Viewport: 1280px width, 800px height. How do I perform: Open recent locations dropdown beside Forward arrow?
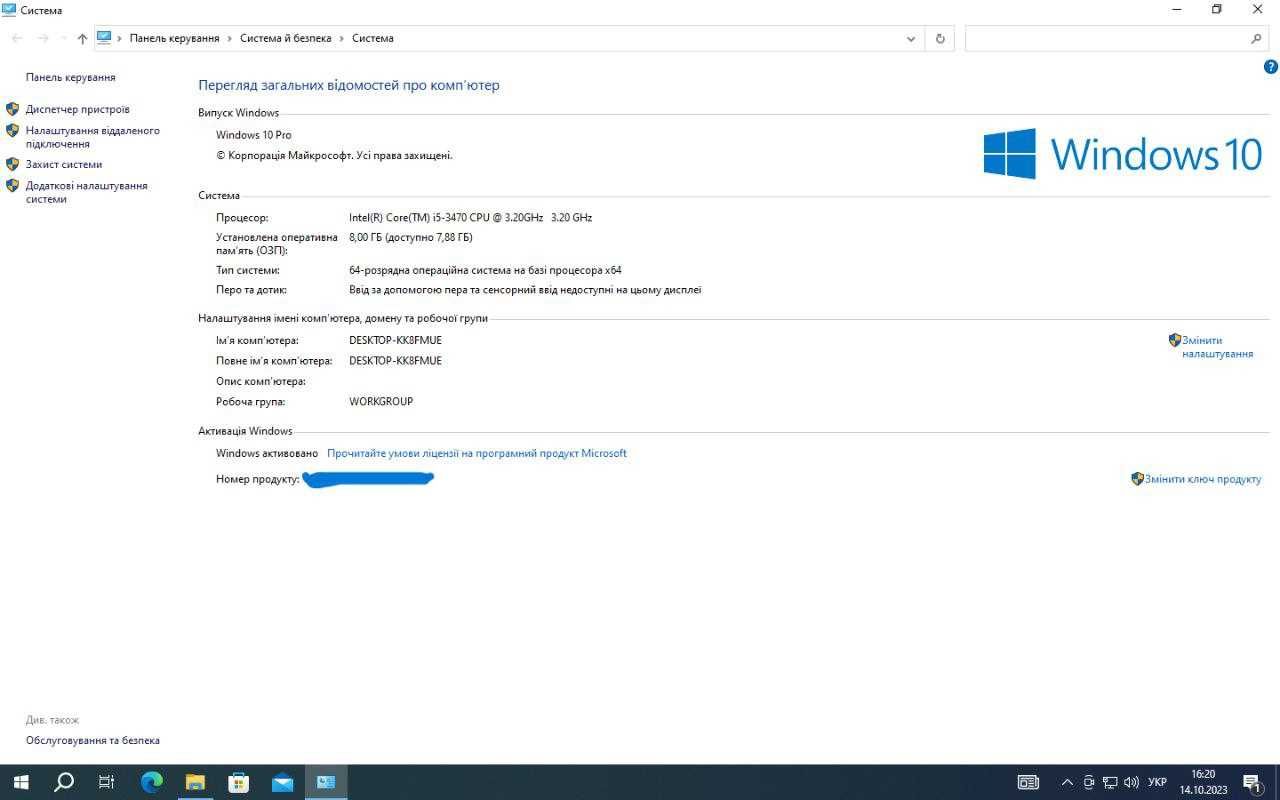[x=63, y=39]
